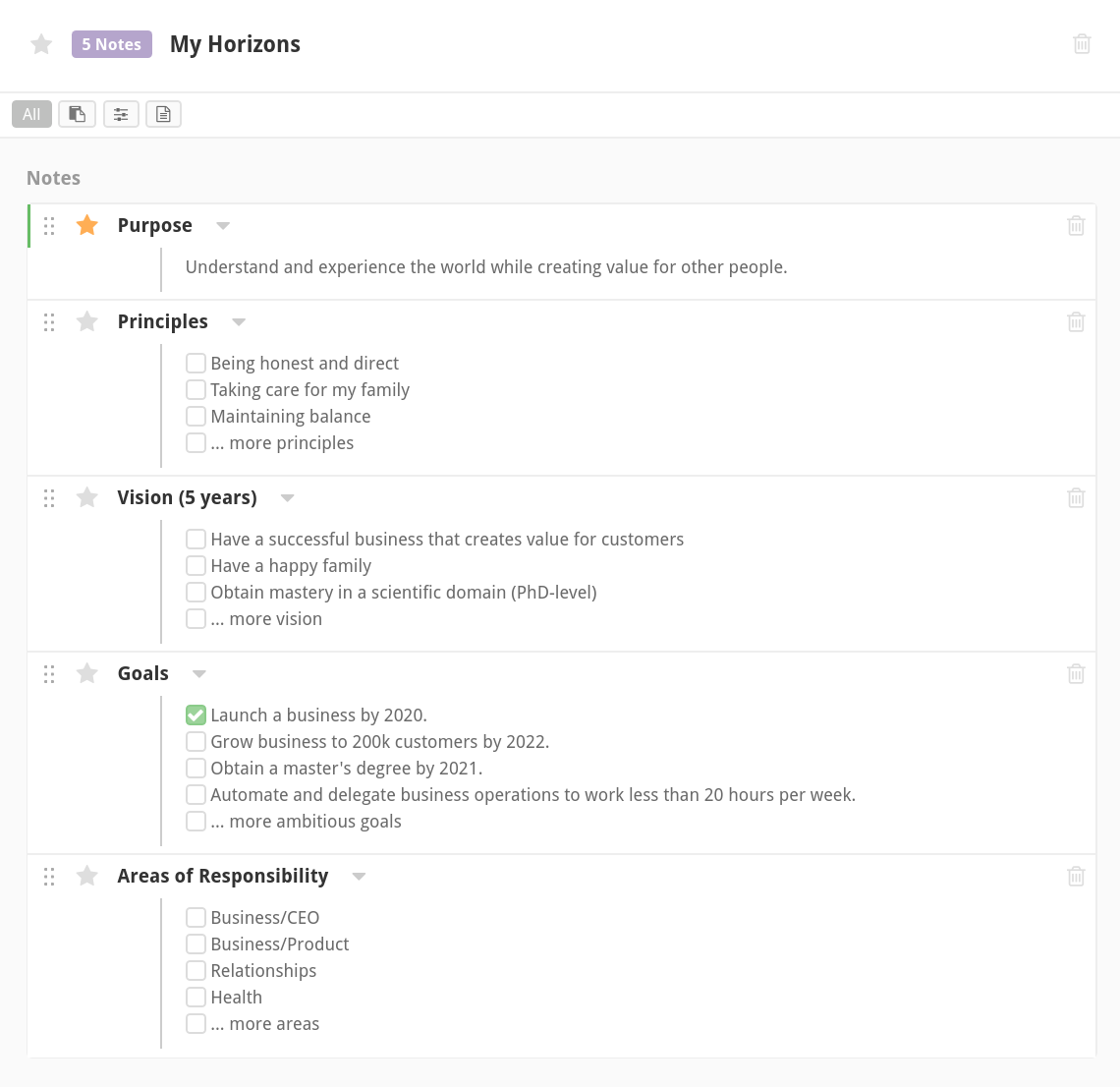Viewport: 1120px width, 1087px height.
Task: Switch to the document view filter tab
Action: point(163,114)
